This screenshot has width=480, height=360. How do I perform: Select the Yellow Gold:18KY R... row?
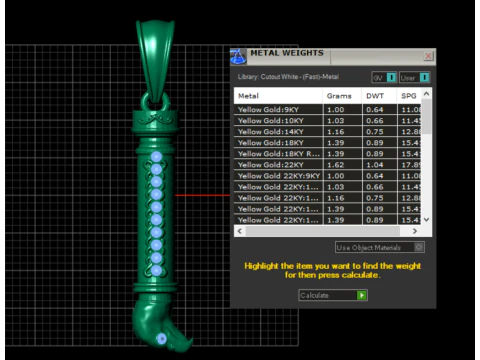coord(328,154)
